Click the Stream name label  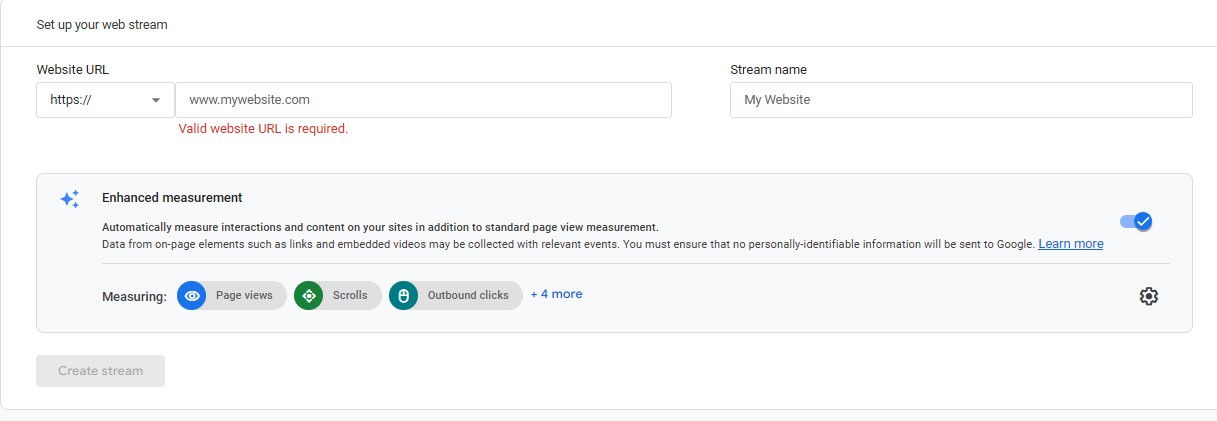point(768,70)
